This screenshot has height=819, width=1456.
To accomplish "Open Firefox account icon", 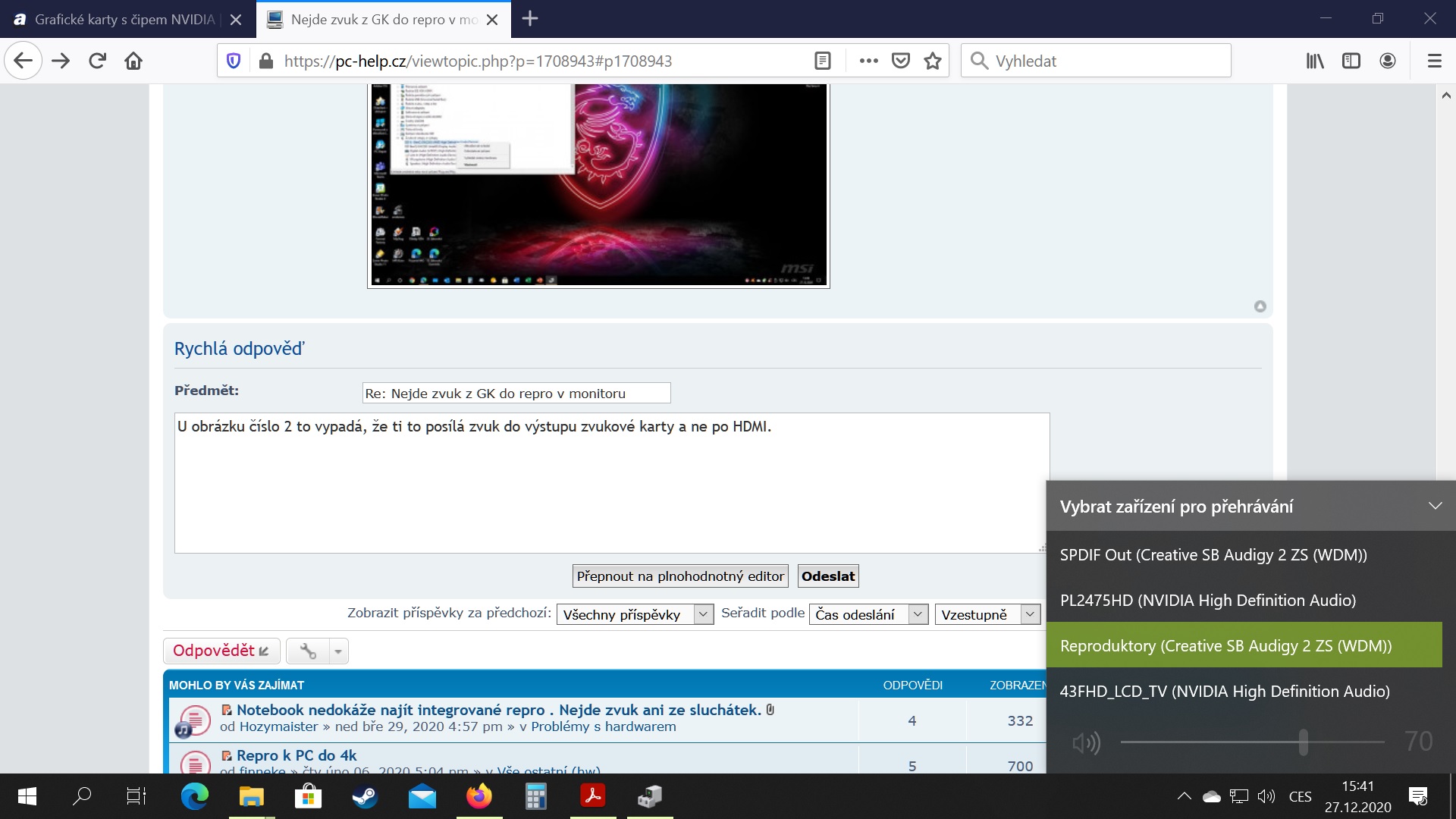I will click(x=1388, y=61).
